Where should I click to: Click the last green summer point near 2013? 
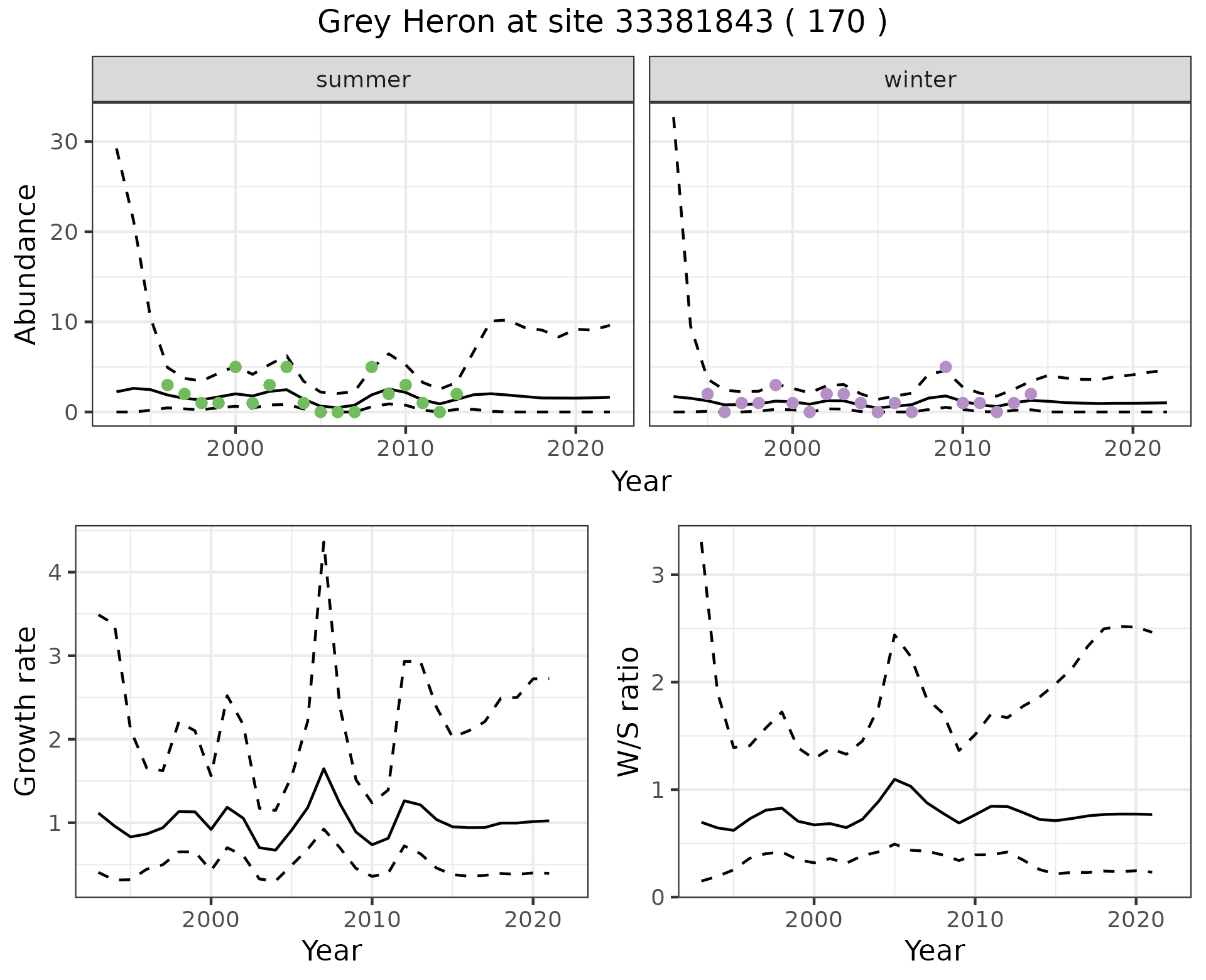457,394
